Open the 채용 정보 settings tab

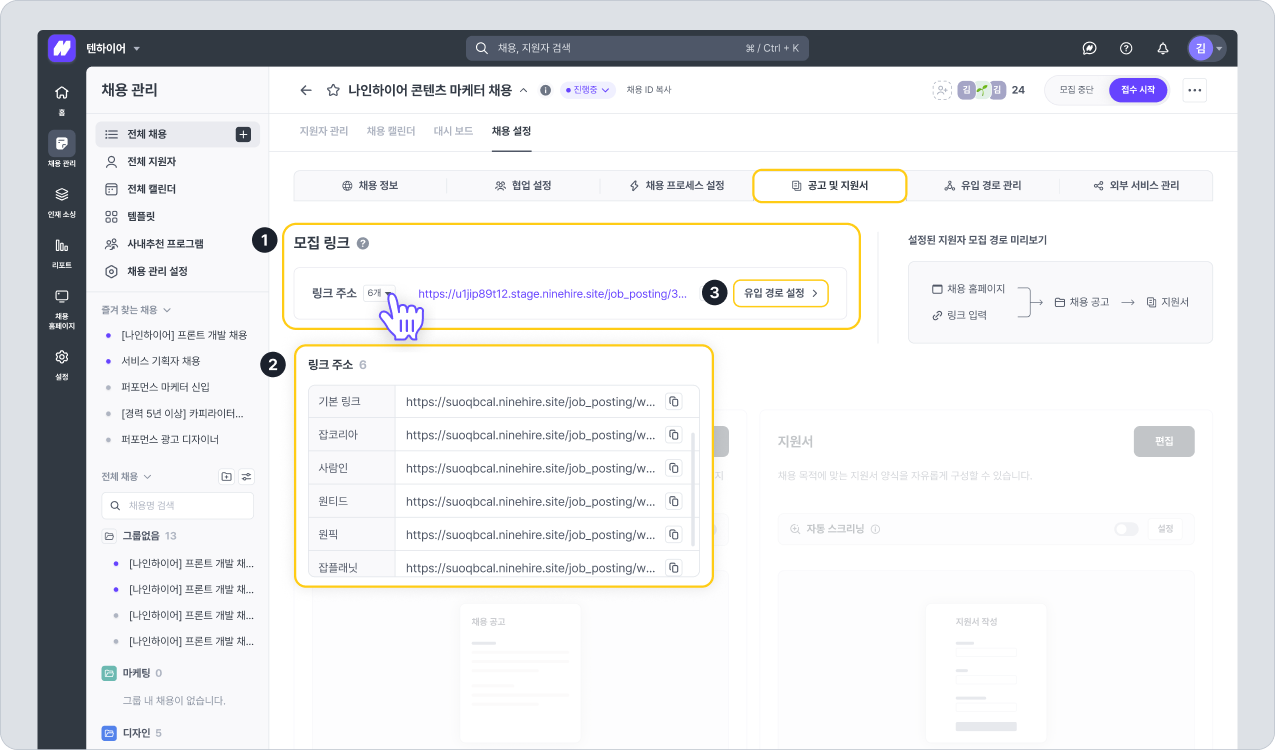click(370, 186)
